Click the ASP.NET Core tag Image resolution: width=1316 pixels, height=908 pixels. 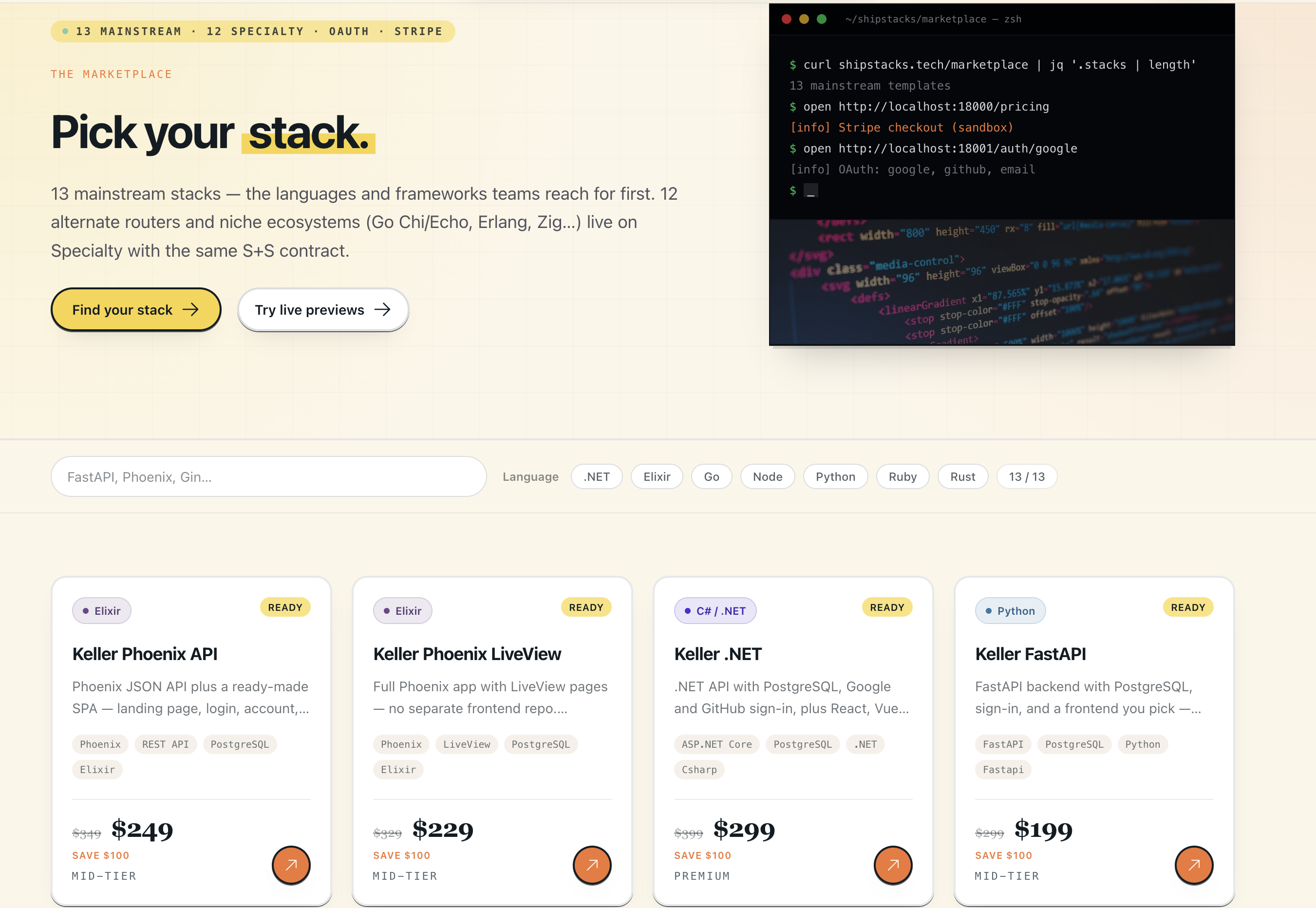tap(716, 744)
